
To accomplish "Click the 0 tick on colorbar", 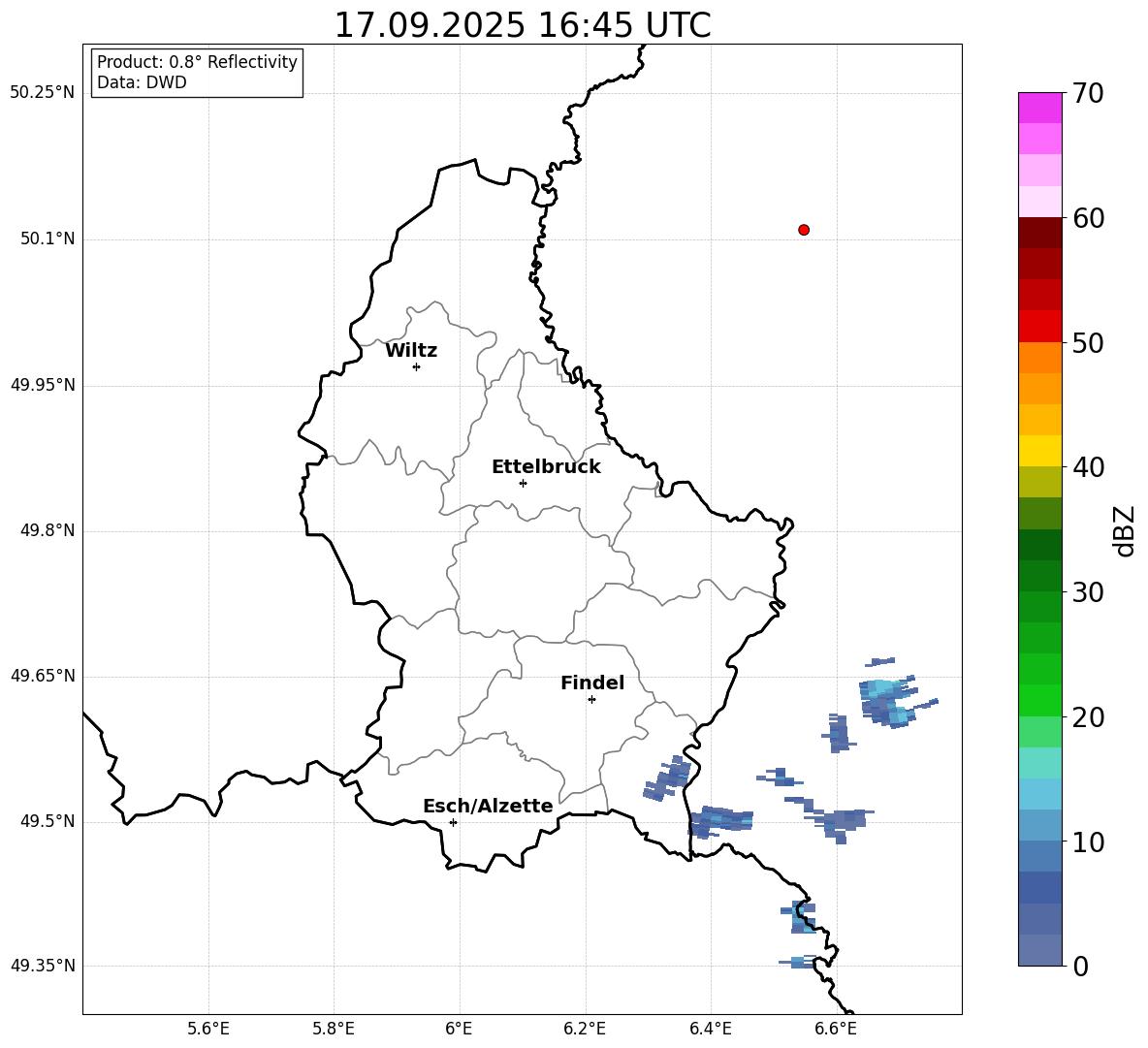I will click(1081, 967).
